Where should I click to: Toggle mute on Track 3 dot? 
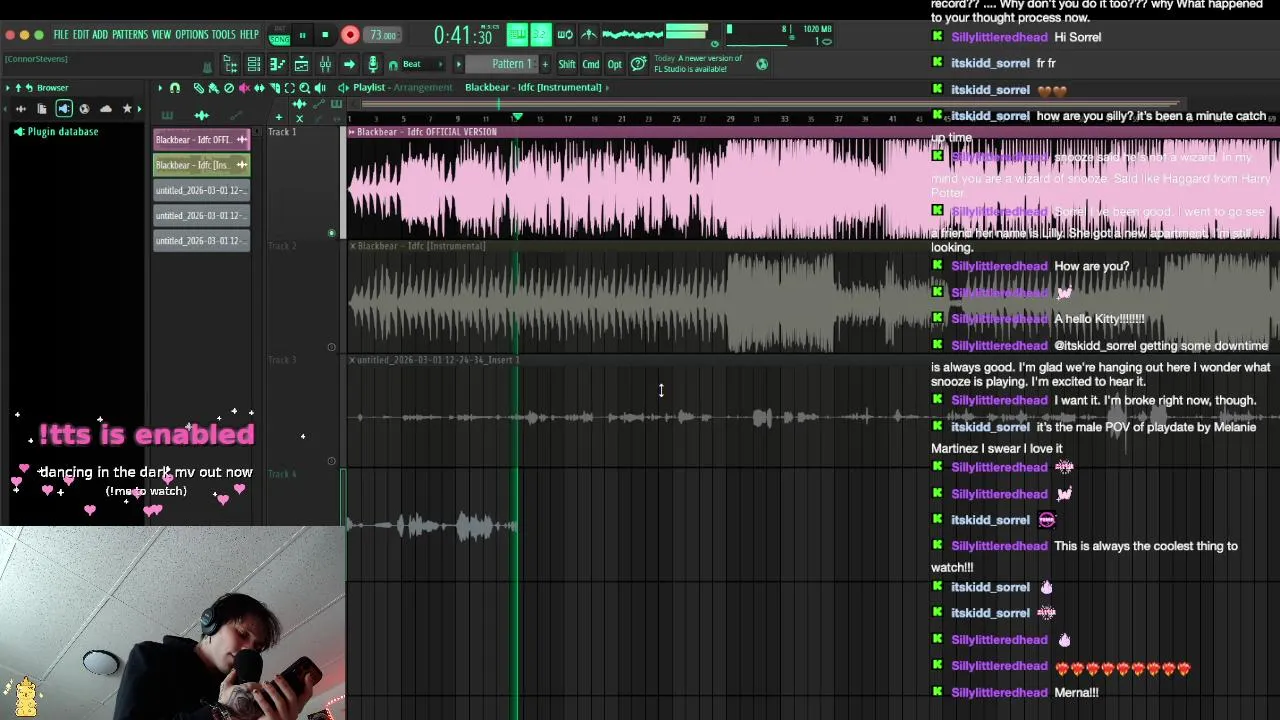pos(332,461)
